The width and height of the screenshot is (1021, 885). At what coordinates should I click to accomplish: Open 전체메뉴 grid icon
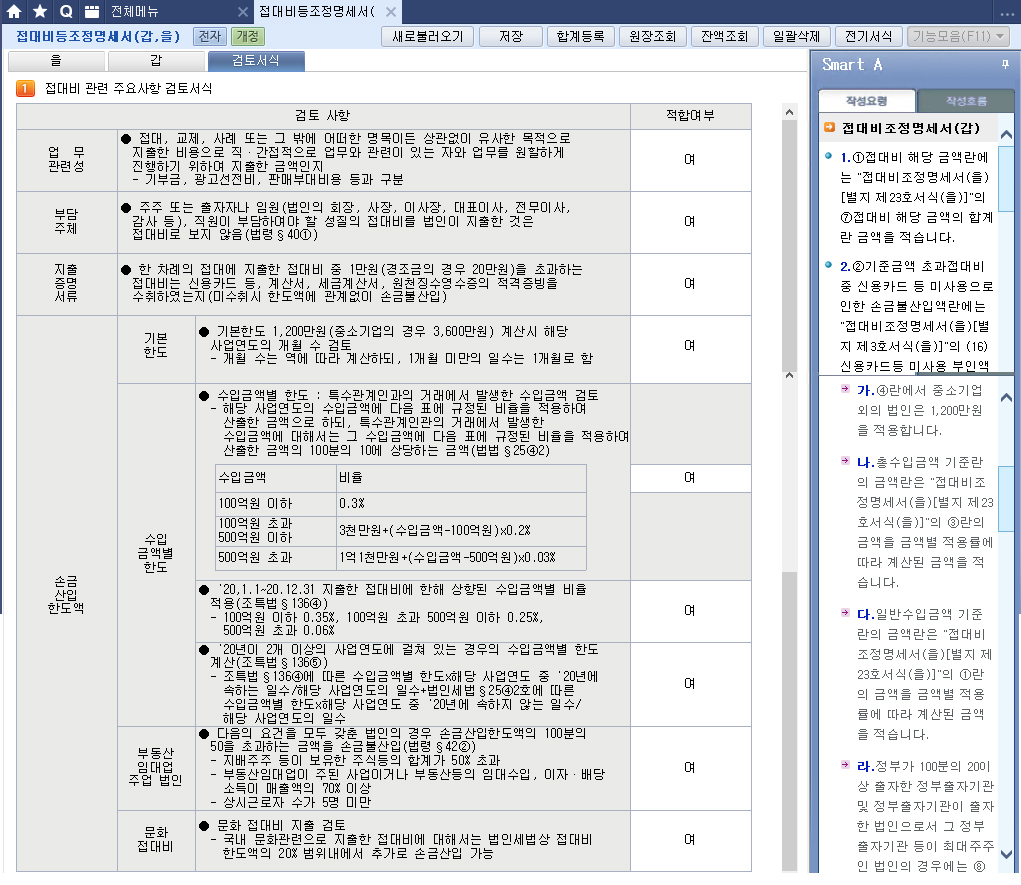coord(92,11)
